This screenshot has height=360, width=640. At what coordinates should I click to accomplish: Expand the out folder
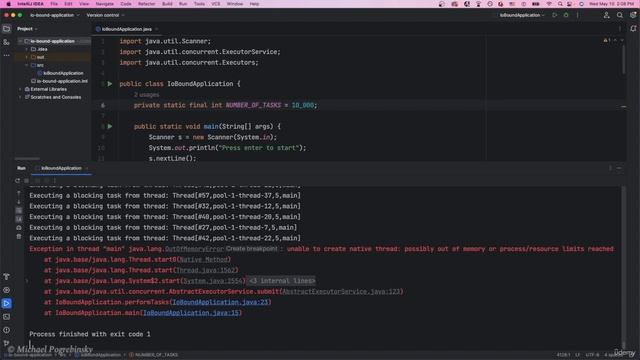(27, 57)
